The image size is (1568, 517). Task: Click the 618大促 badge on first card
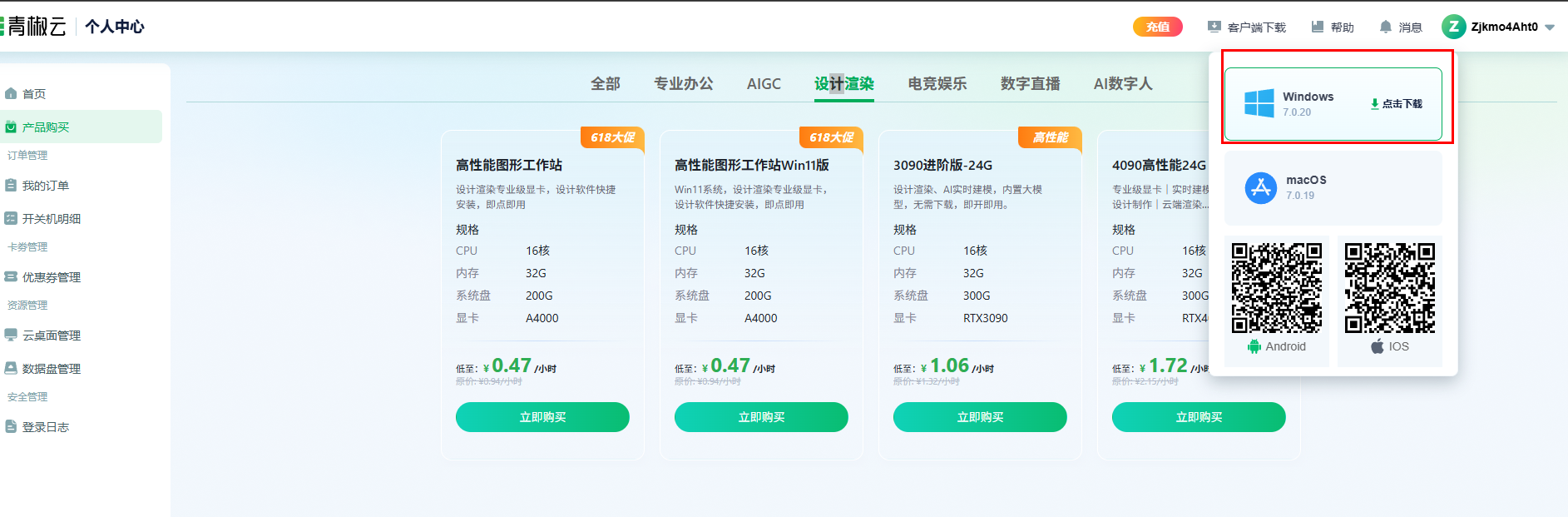(612, 137)
